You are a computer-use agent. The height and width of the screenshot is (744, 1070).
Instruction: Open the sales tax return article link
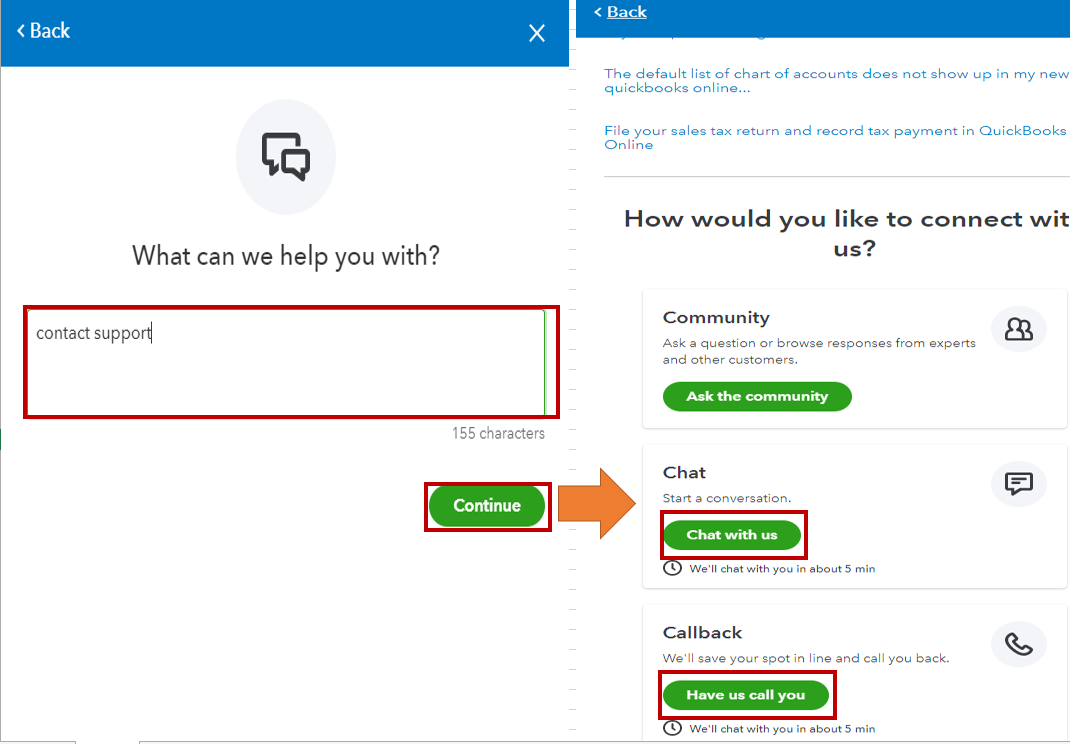point(835,138)
